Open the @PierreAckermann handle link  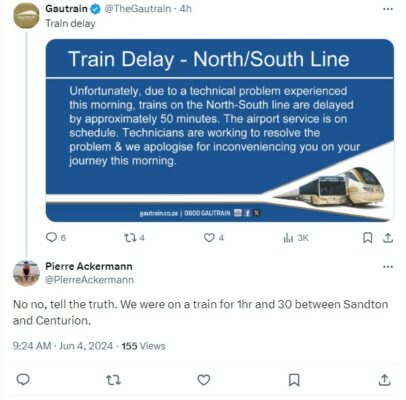90,280
